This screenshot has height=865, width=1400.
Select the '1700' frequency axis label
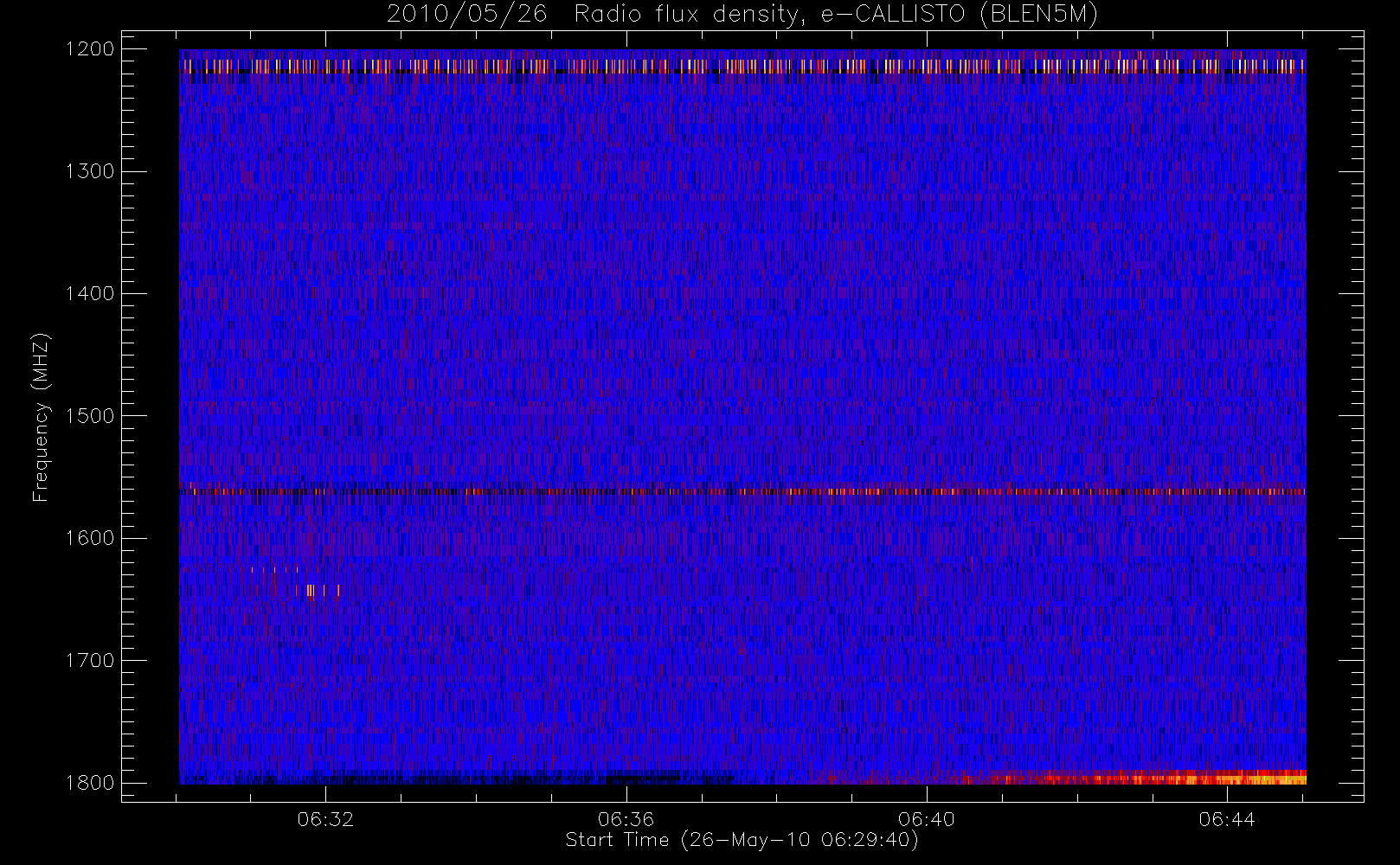[90, 660]
